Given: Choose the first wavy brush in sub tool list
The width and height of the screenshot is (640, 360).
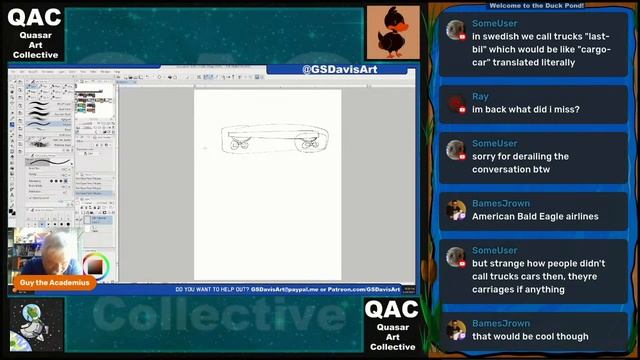Looking at the screenshot, I should pyautogui.click(x=49, y=103).
